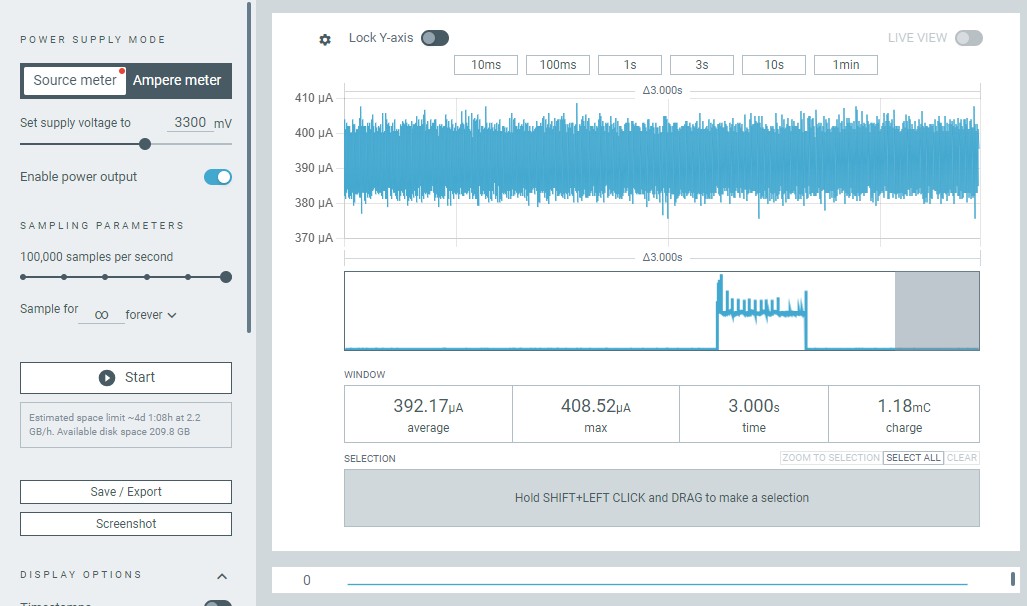The height and width of the screenshot is (606, 1027).
Task: Take a chart Screenshot
Action: coord(126,524)
